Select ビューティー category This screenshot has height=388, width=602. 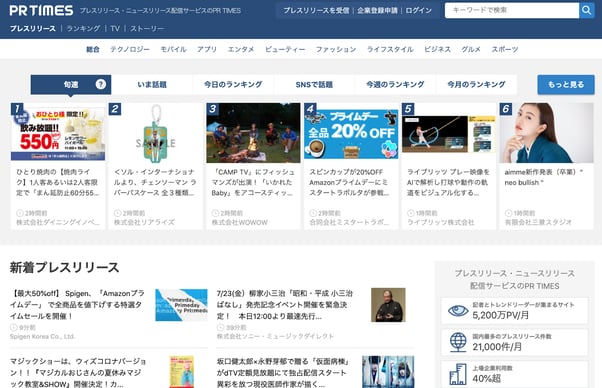click(x=285, y=49)
